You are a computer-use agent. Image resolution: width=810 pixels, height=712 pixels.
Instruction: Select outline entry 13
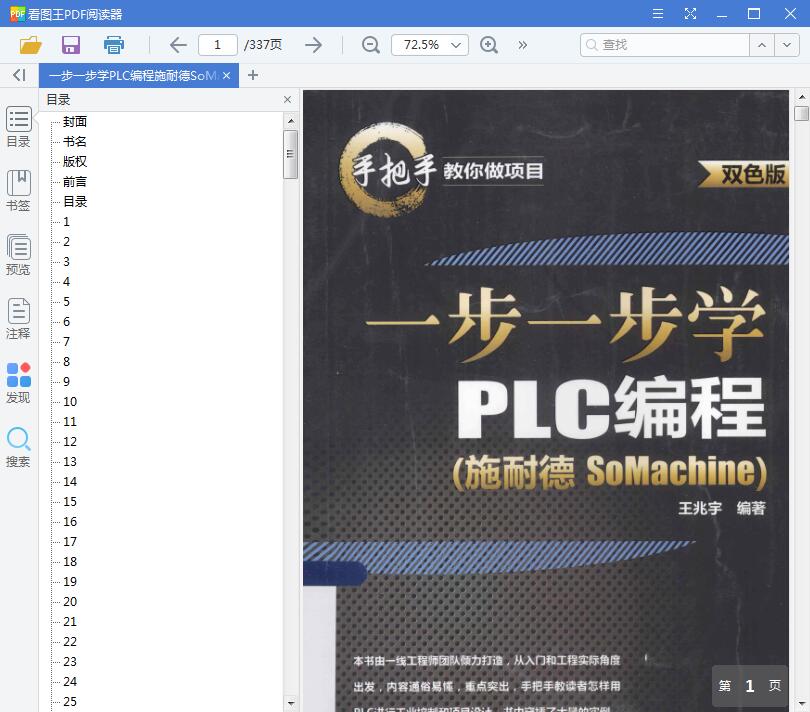(70, 461)
